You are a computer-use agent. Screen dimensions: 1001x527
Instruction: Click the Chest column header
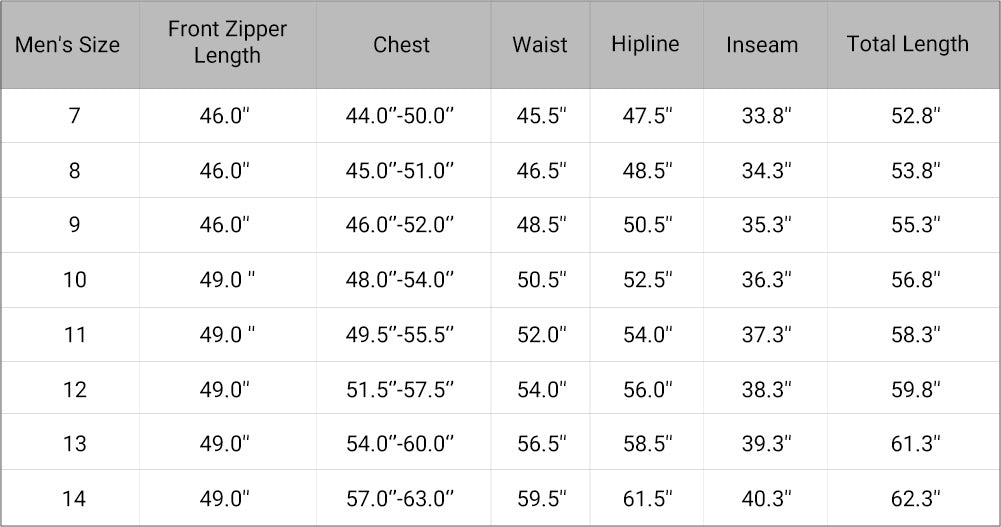[x=401, y=45]
